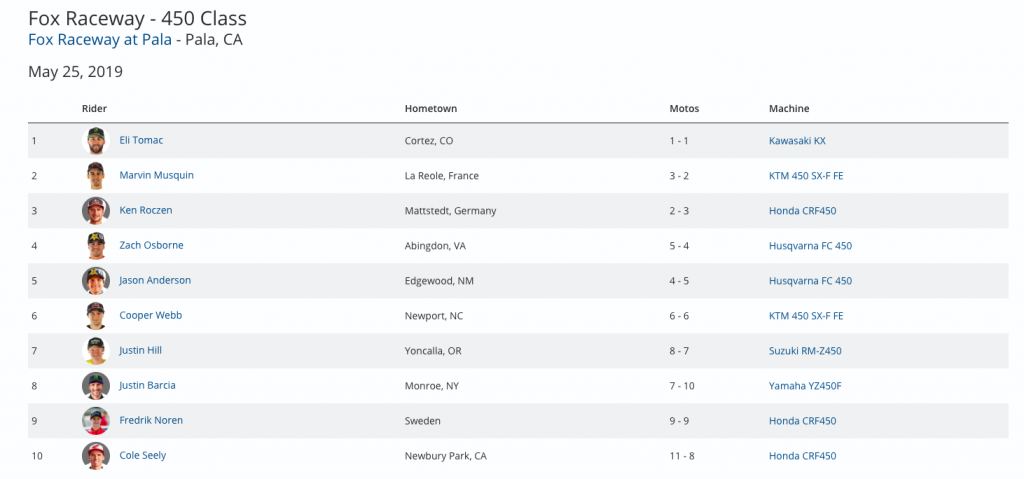
Task: Open Fredrik Noren's rider name link
Action: click(151, 420)
